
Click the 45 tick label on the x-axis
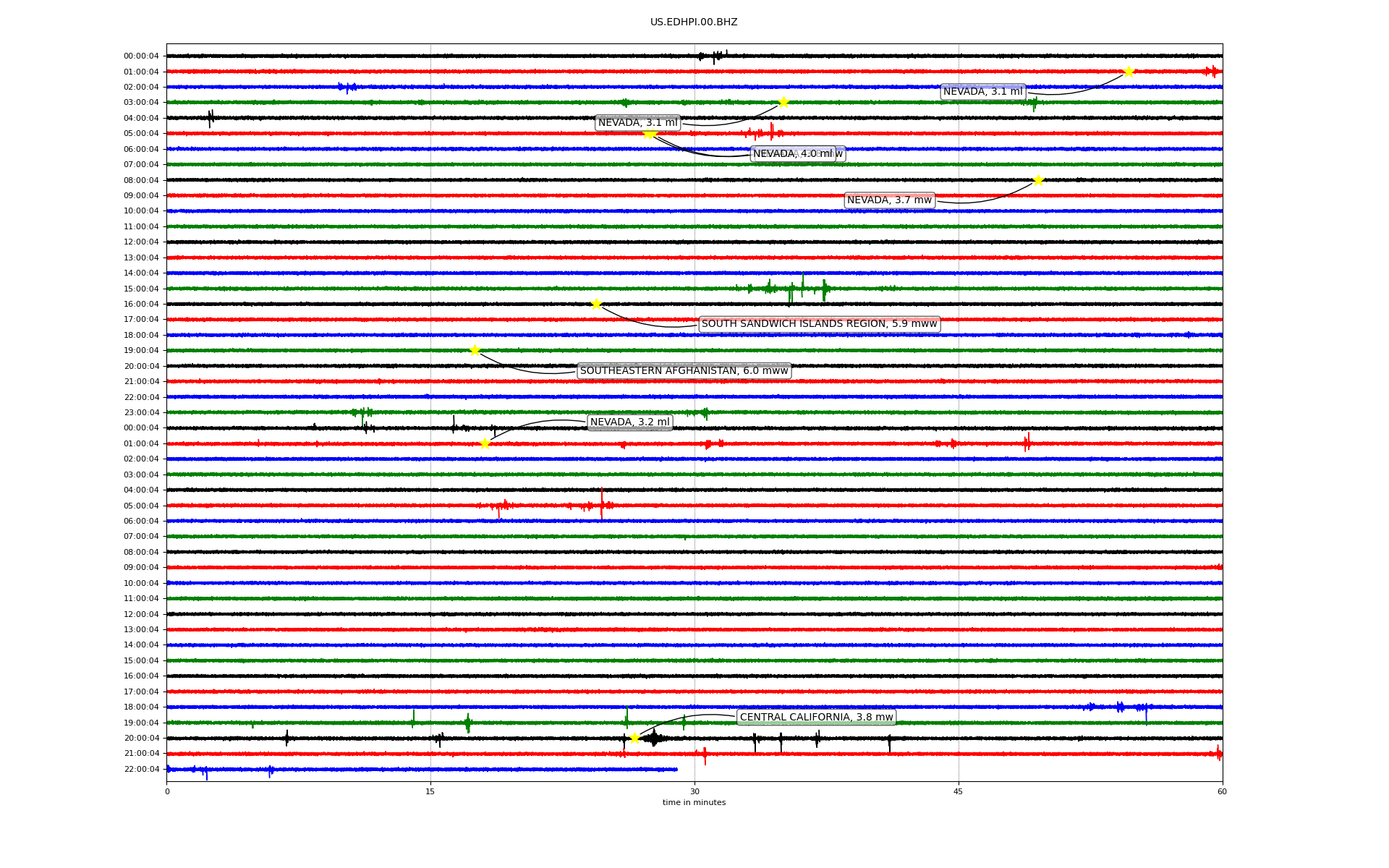click(x=959, y=791)
